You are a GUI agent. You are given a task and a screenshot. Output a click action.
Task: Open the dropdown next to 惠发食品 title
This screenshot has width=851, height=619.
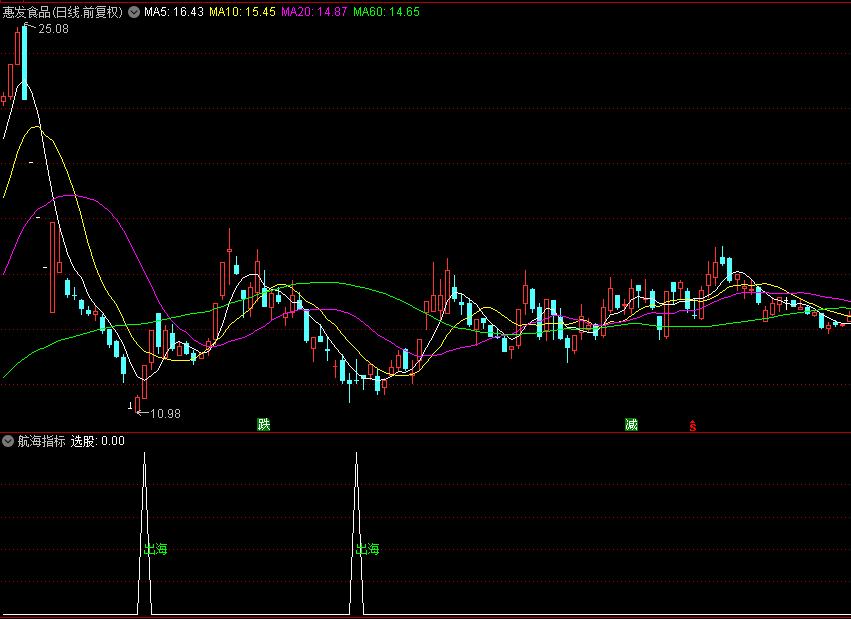click(134, 12)
